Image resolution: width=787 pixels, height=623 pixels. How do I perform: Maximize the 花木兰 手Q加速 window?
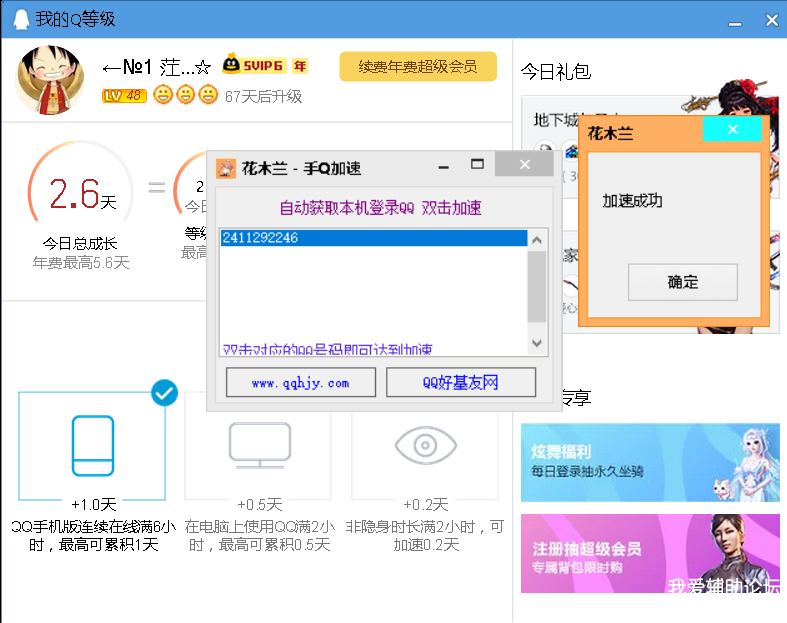[477, 164]
